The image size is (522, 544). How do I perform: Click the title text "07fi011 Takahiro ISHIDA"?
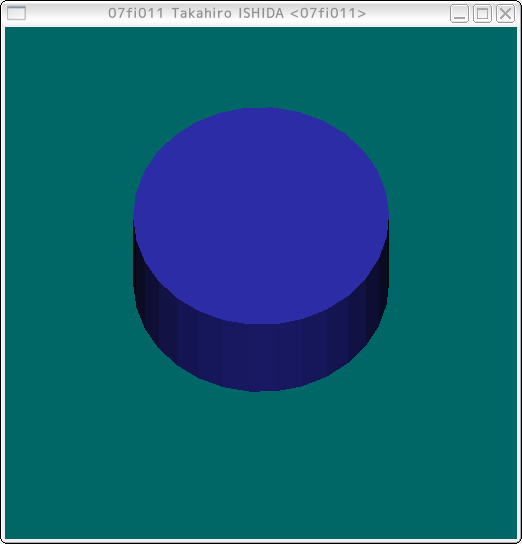coord(196,13)
